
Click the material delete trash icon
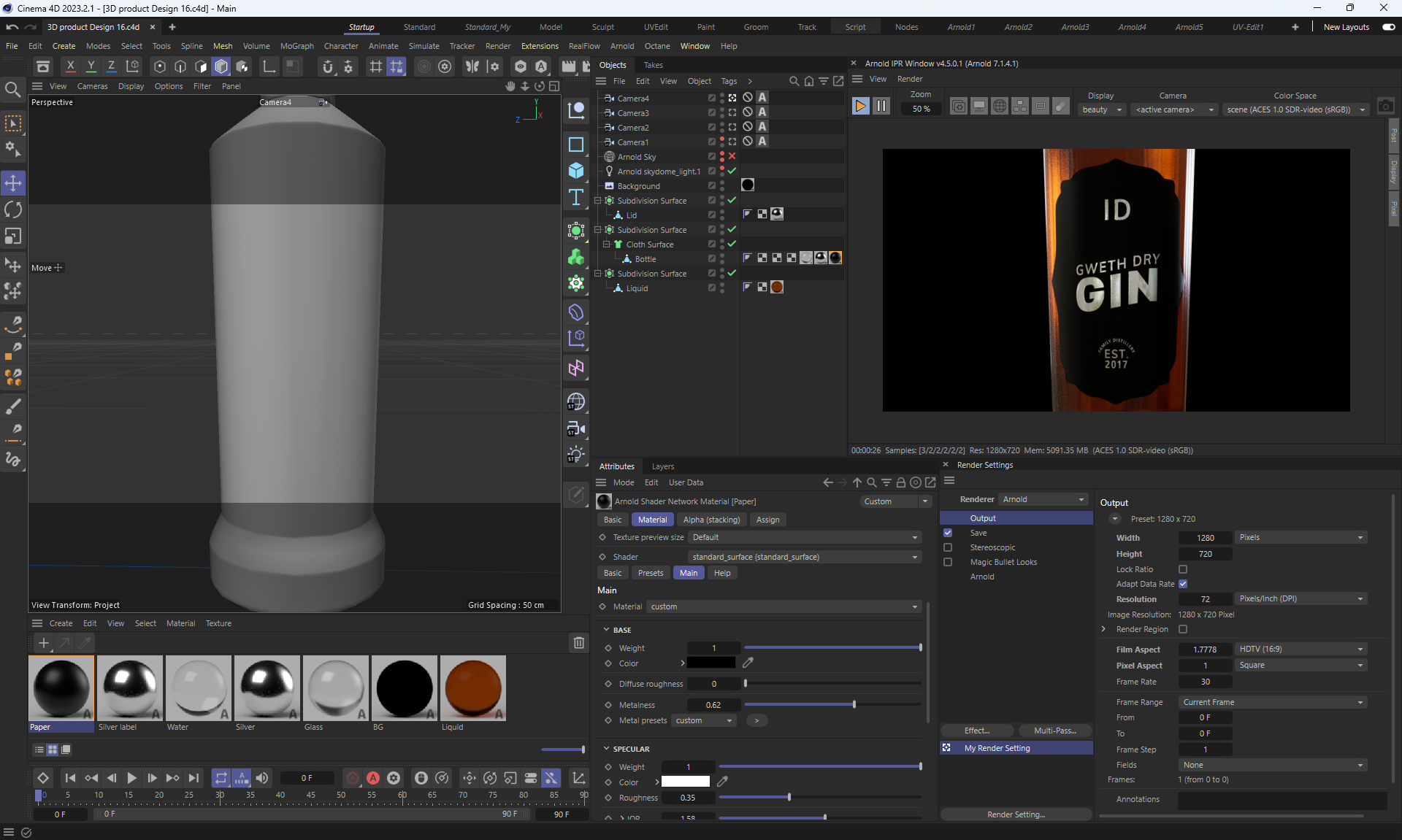[578, 643]
